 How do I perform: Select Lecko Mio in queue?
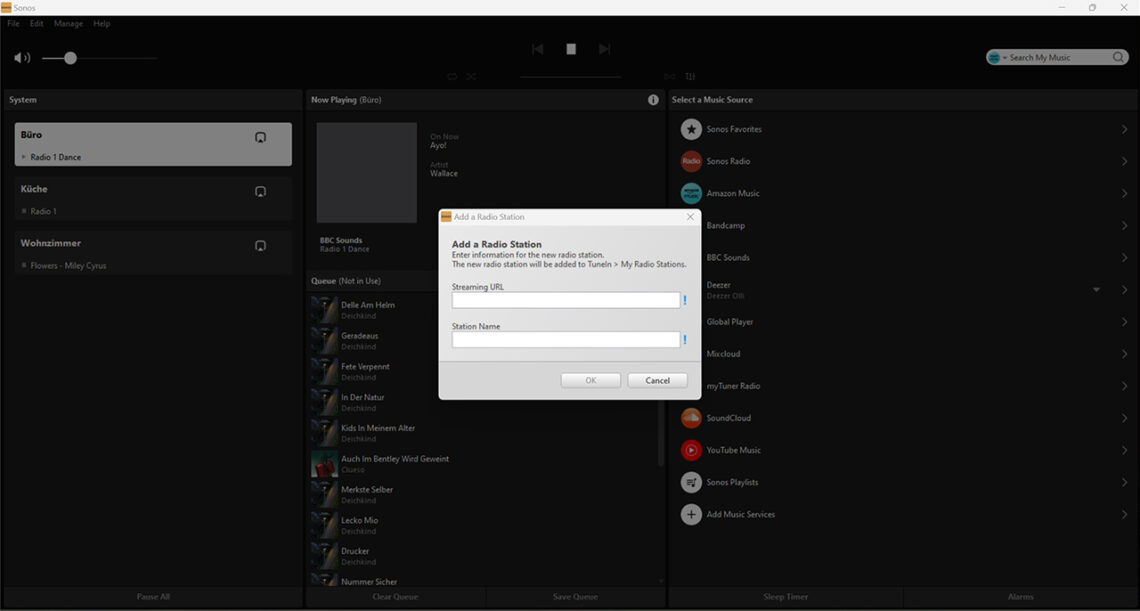483,525
